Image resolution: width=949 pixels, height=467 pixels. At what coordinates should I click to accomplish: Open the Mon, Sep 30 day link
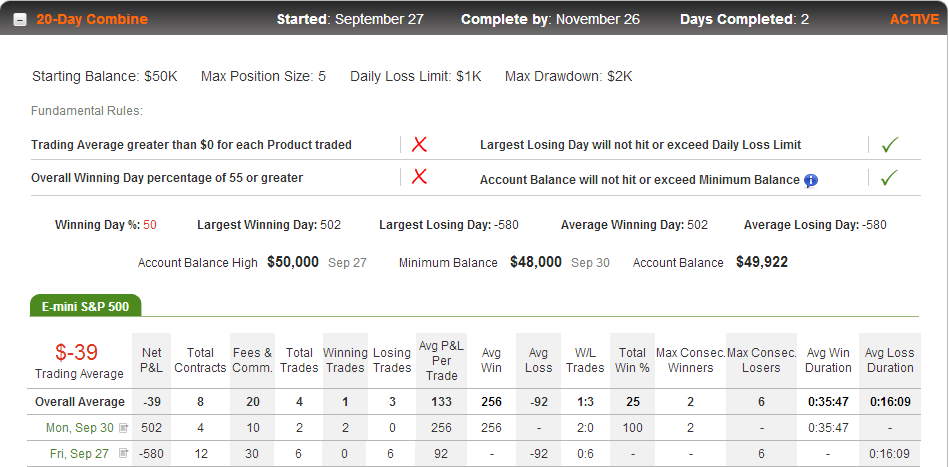point(80,428)
